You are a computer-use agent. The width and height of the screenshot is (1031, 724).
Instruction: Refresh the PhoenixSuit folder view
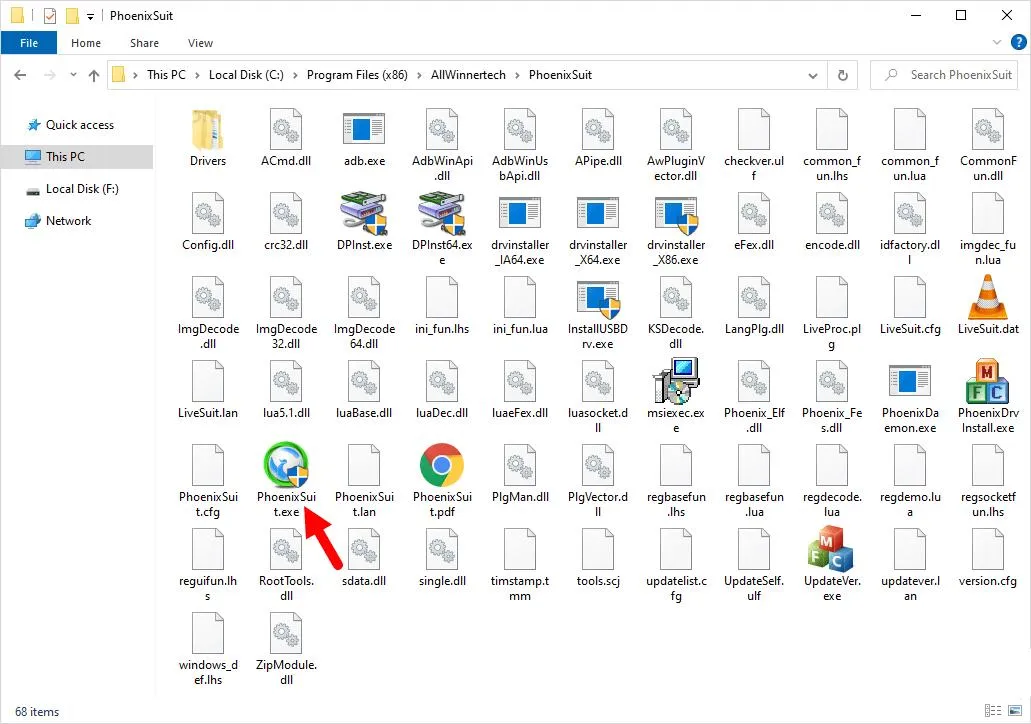tap(842, 76)
